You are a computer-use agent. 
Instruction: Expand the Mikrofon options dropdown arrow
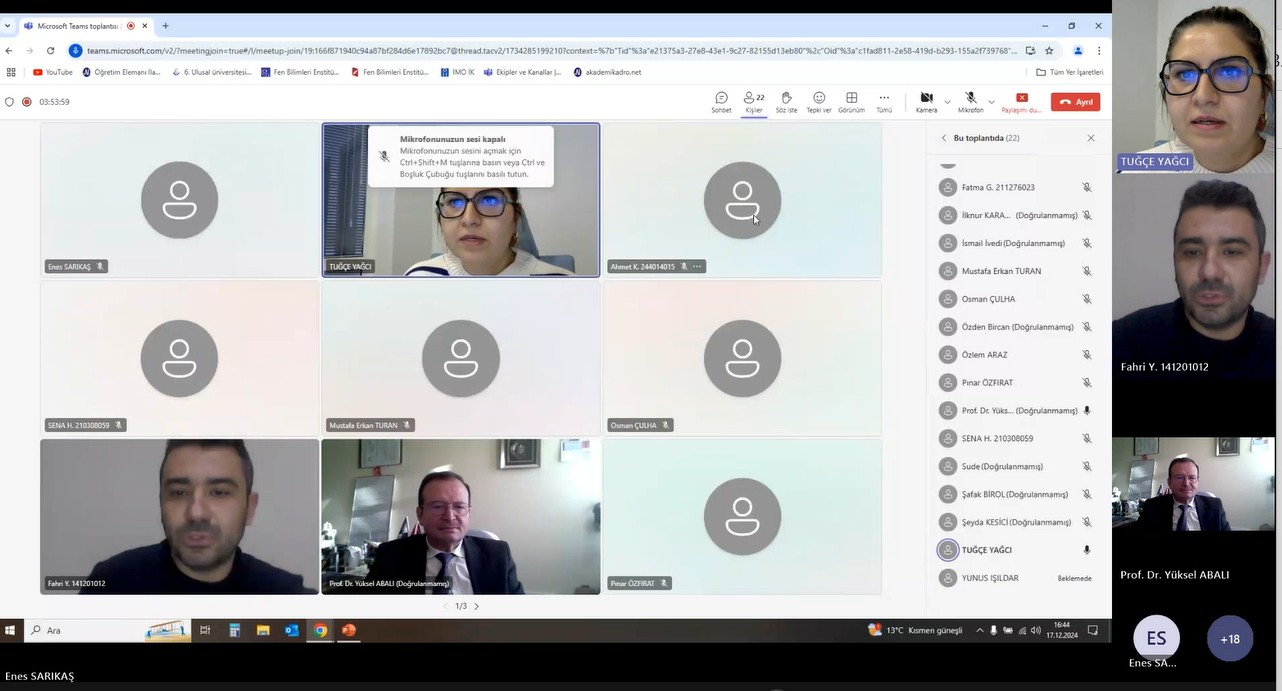pyautogui.click(x=991, y=102)
